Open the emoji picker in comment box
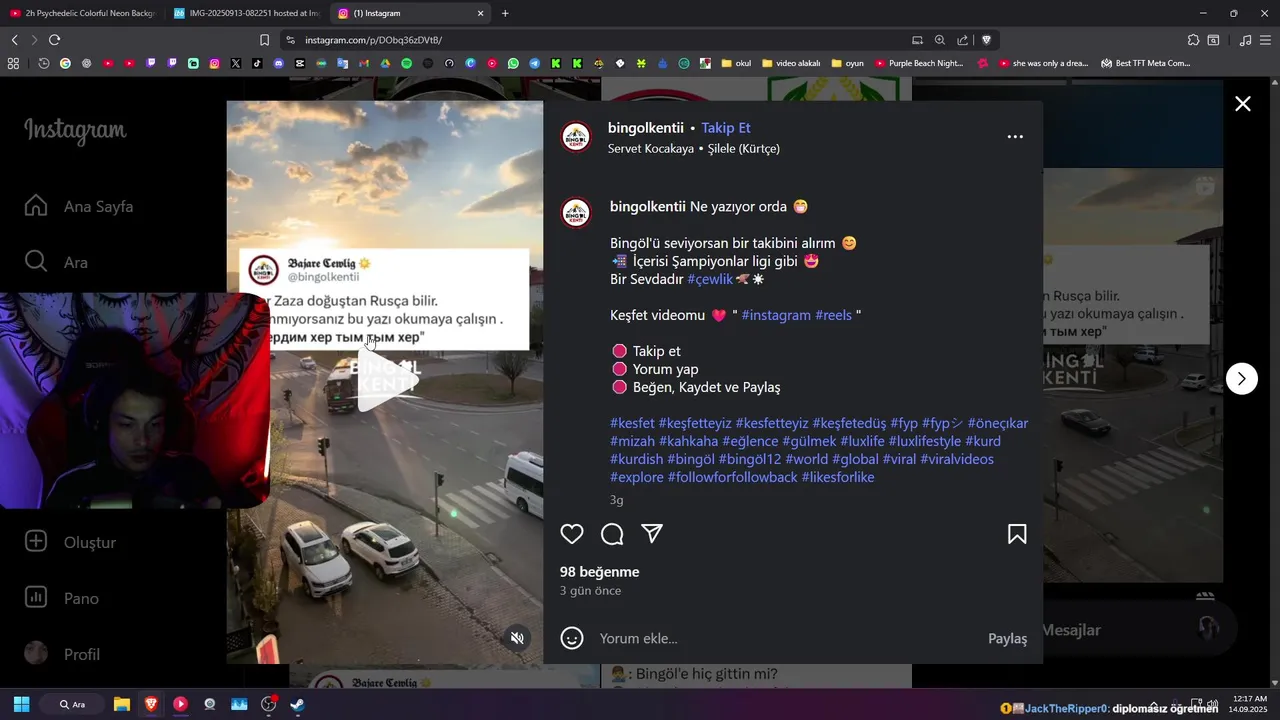The image size is (1280, 720). coord(572,638)
